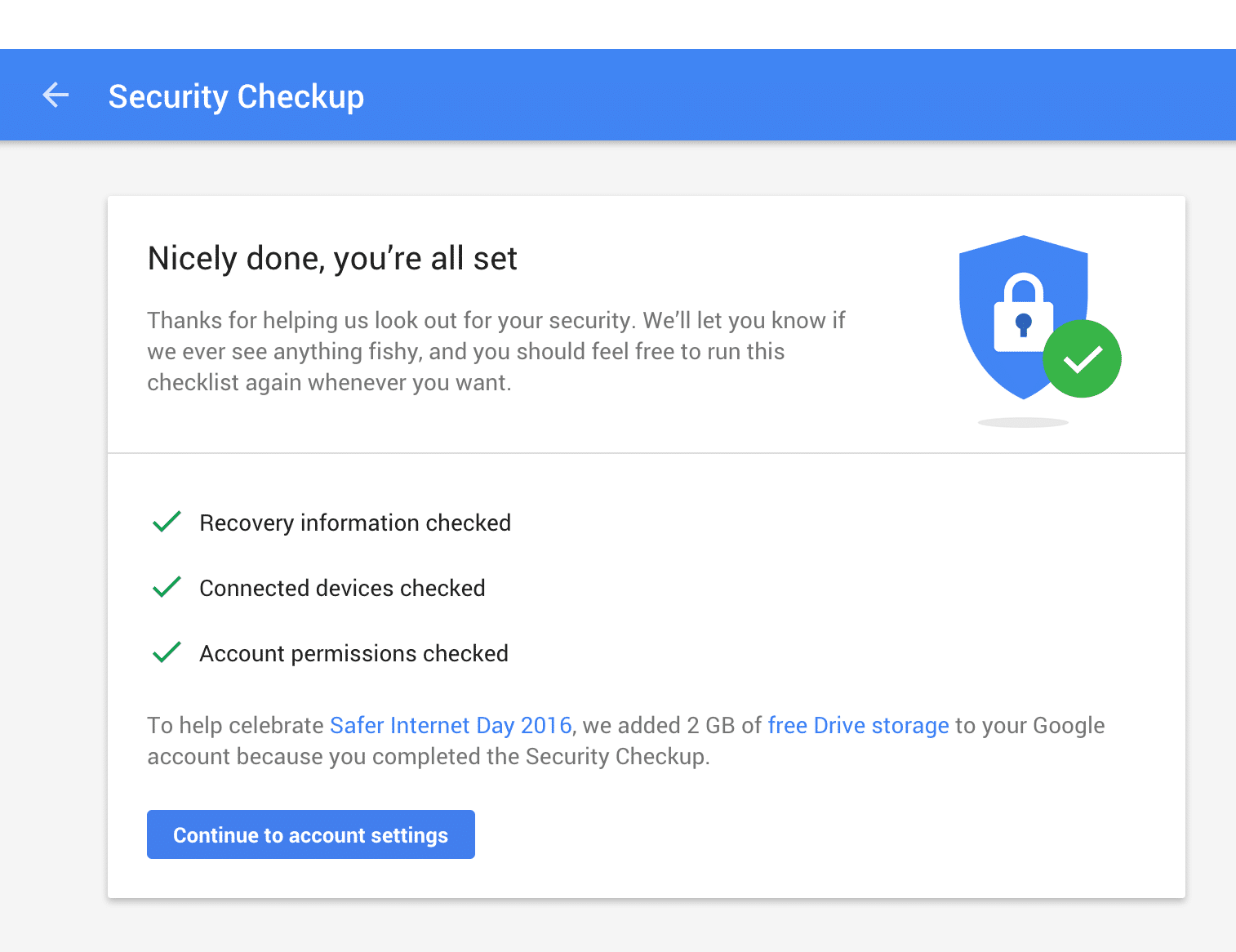Click the Recovery information checked label
Image resolution: width=1236 pixels, height=952 pixels.
354,523
